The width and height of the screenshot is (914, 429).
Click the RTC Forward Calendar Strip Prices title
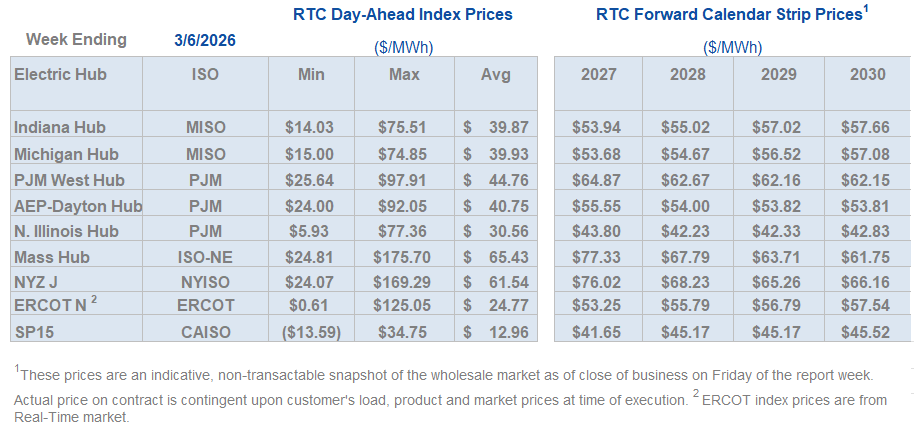[731, 15]
